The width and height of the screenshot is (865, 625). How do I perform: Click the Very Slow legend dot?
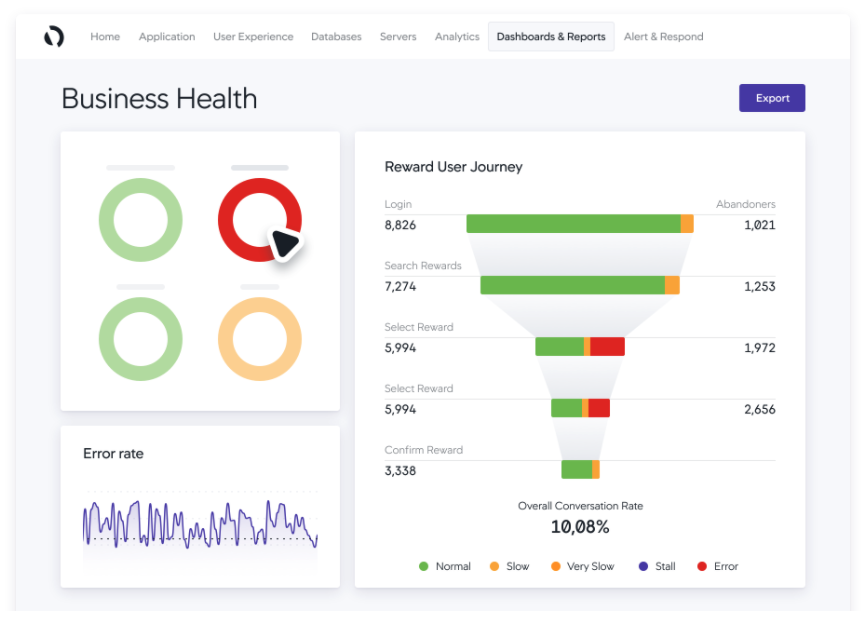point(556,566)
